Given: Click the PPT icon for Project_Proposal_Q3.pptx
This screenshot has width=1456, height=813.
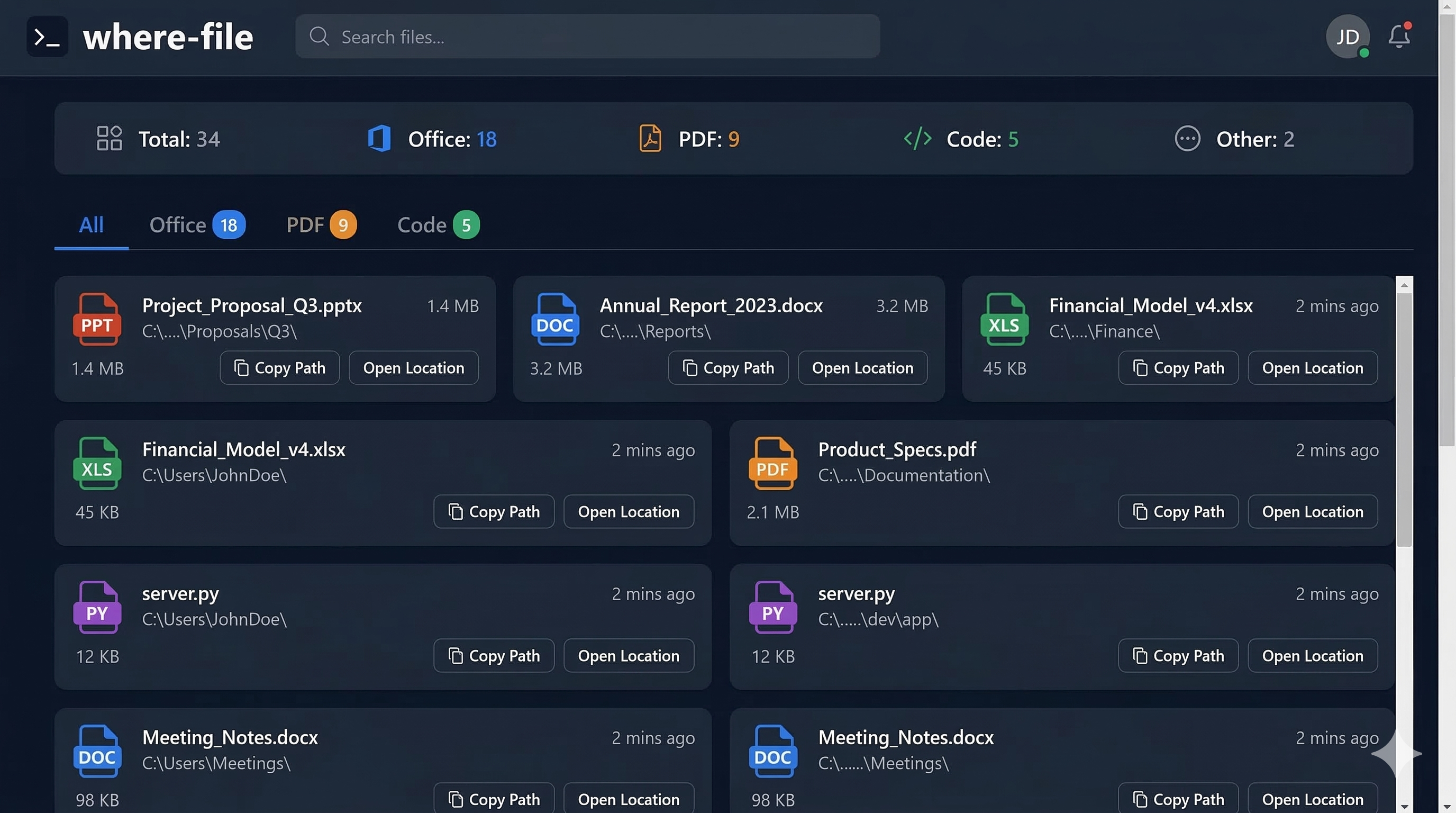Looking at the screenshot, I should pyautogui.click(x=97, y=320).
